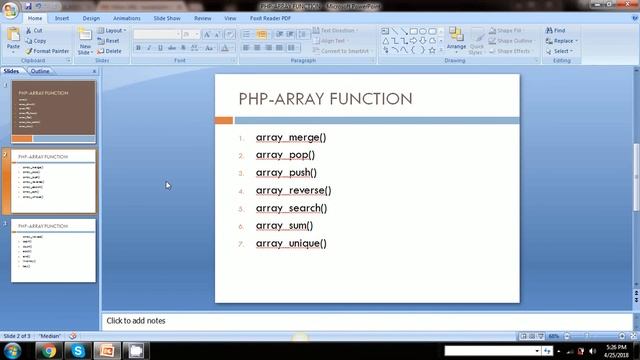Viewport: 640px width, 360px height.
Task: Open the Animations tab
Action: pos(127,18)
